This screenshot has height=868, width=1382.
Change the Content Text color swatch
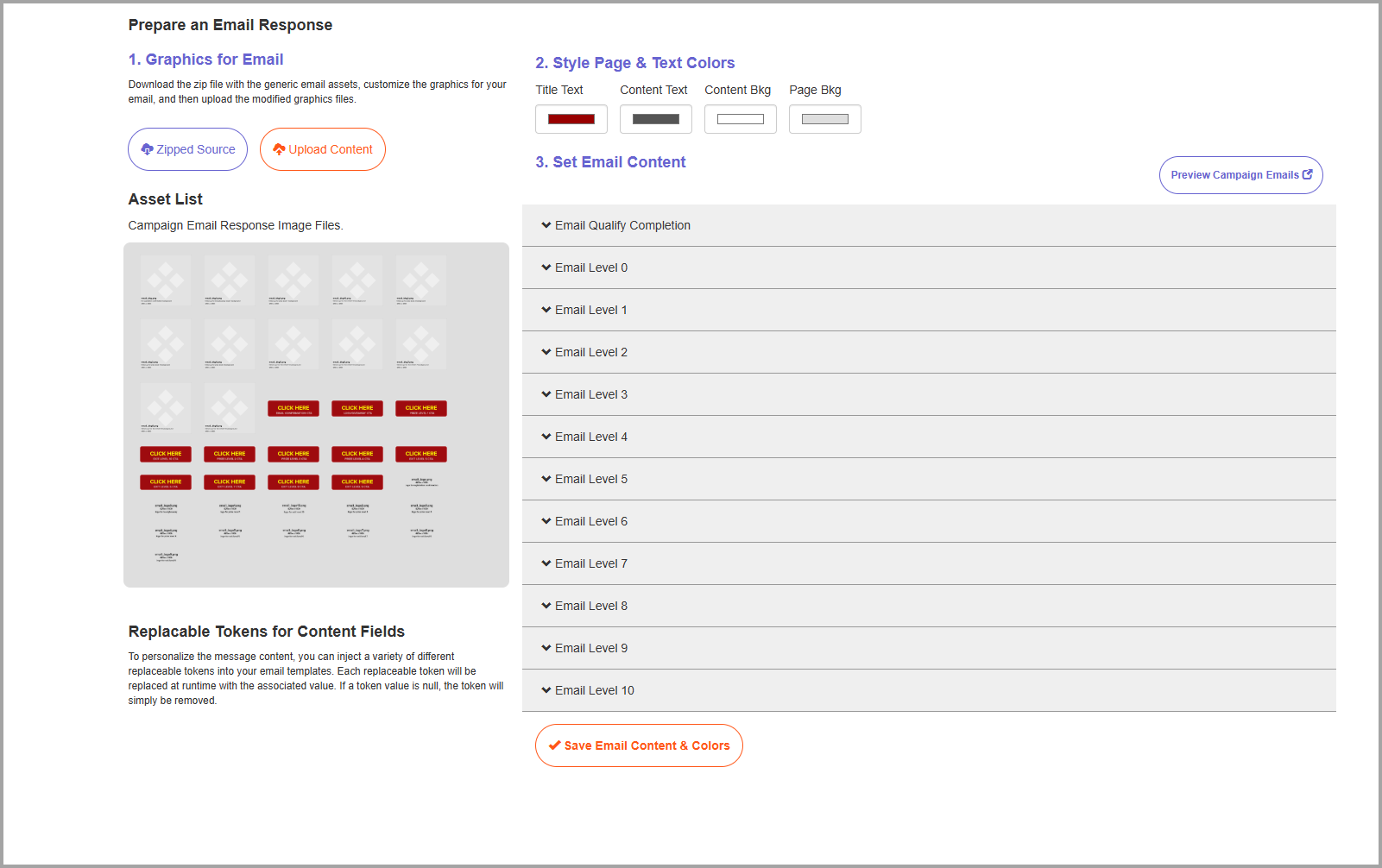tap(655, 119)
